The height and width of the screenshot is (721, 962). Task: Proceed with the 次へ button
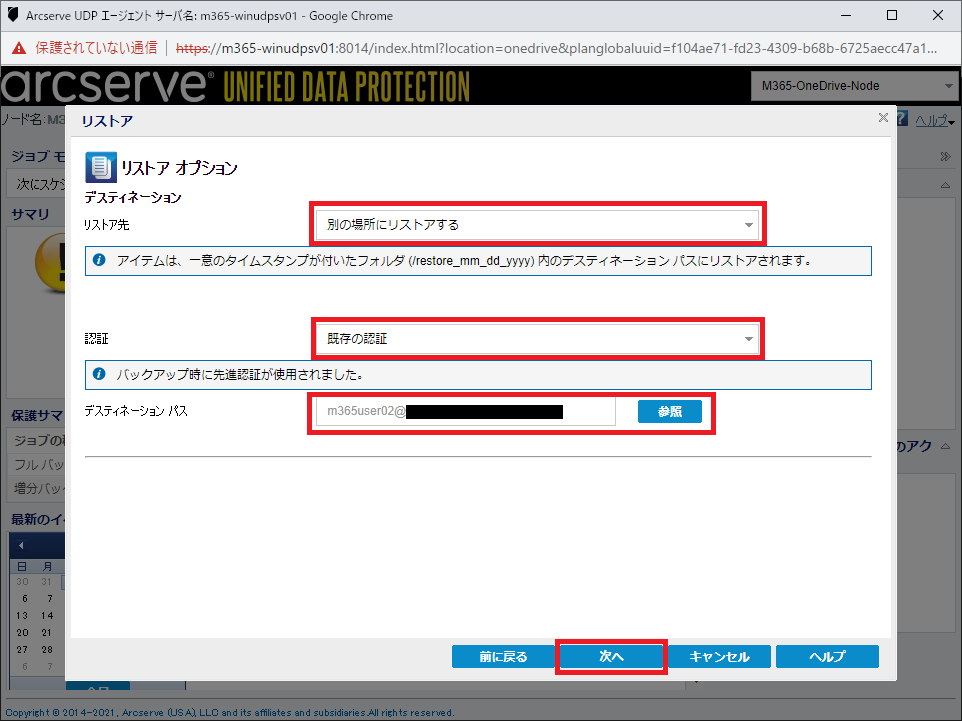click(611, 657)
